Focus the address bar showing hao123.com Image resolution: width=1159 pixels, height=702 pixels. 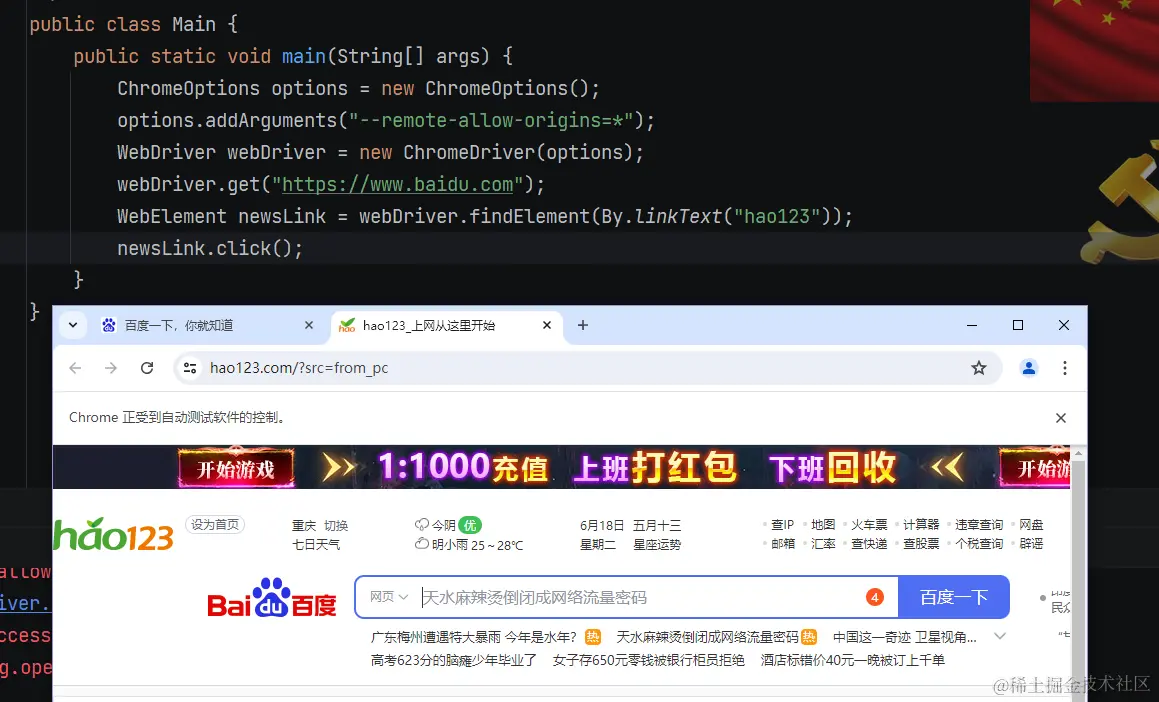point(588,368)
